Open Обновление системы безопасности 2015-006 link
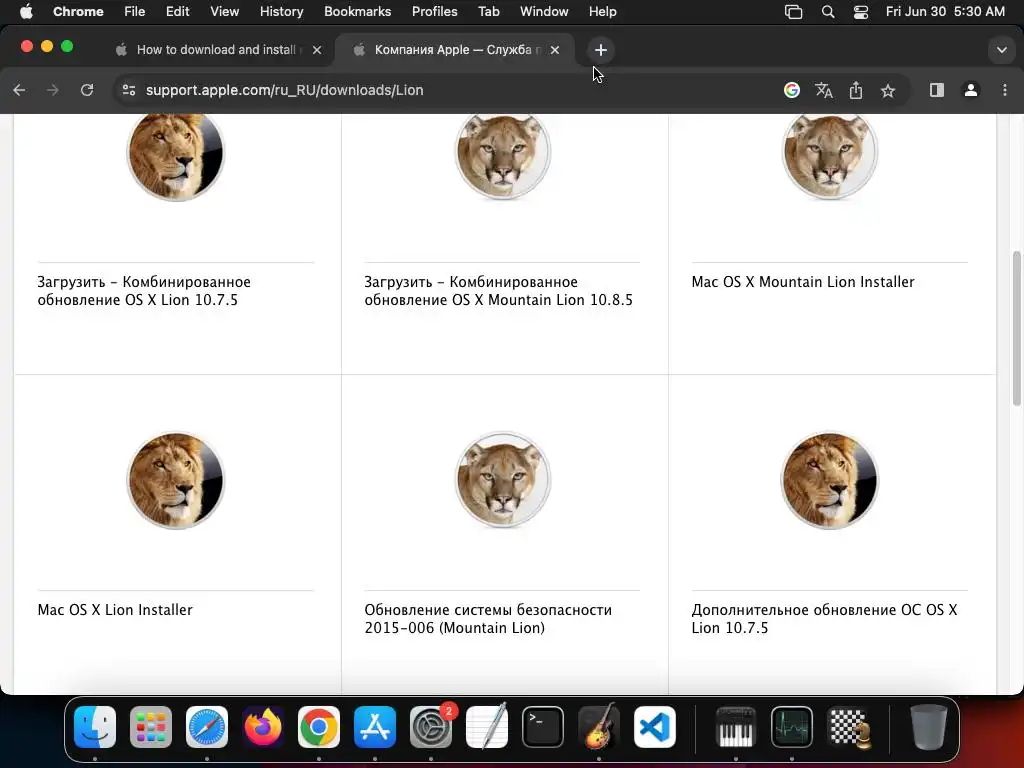This screenshot has width=1024, height=768. 488,618
